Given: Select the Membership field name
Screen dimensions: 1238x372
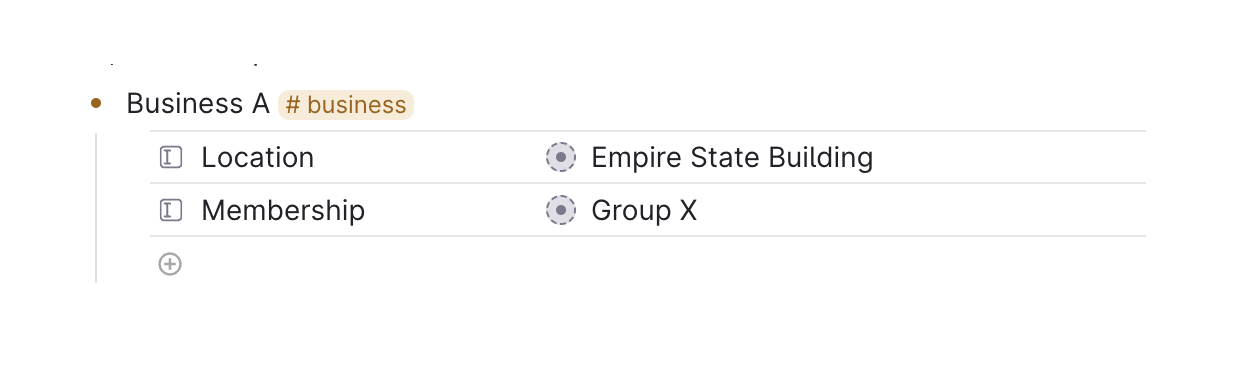Looking at the screenshot, I should (x=283, y=210).
